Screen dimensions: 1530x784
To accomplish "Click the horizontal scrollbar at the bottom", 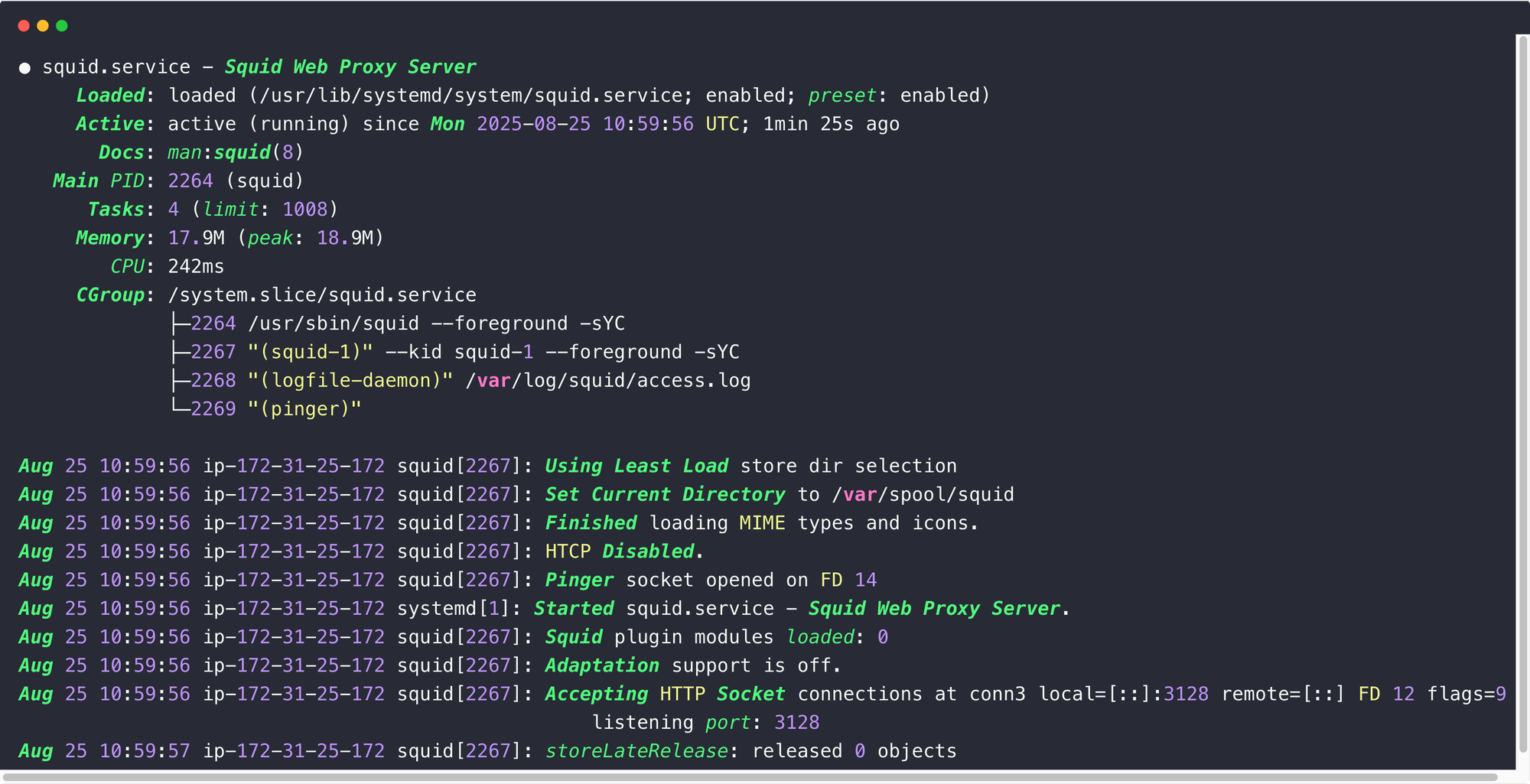I will pos(750,777).
